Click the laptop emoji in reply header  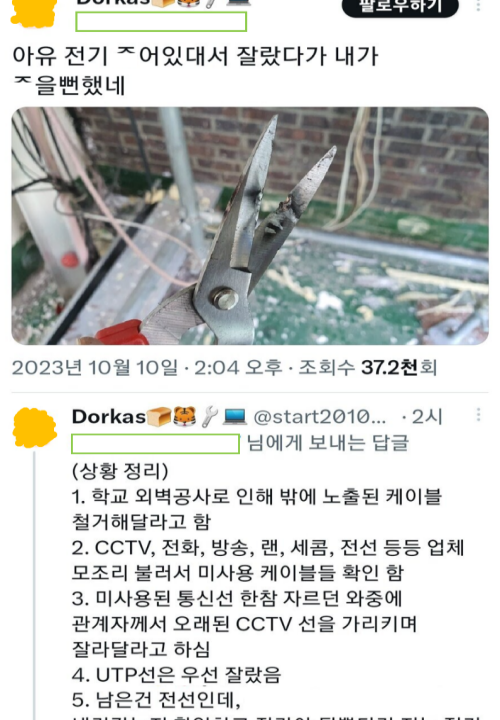click(x=235, y=417)
